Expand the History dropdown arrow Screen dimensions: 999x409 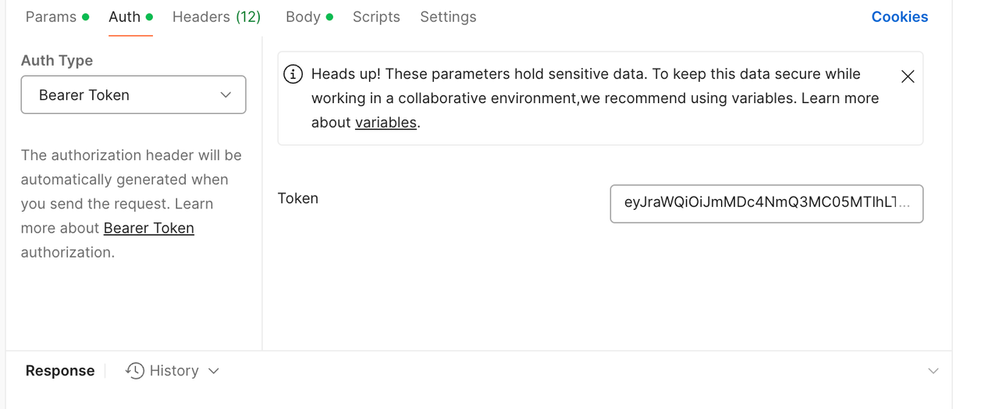[213, 371]
